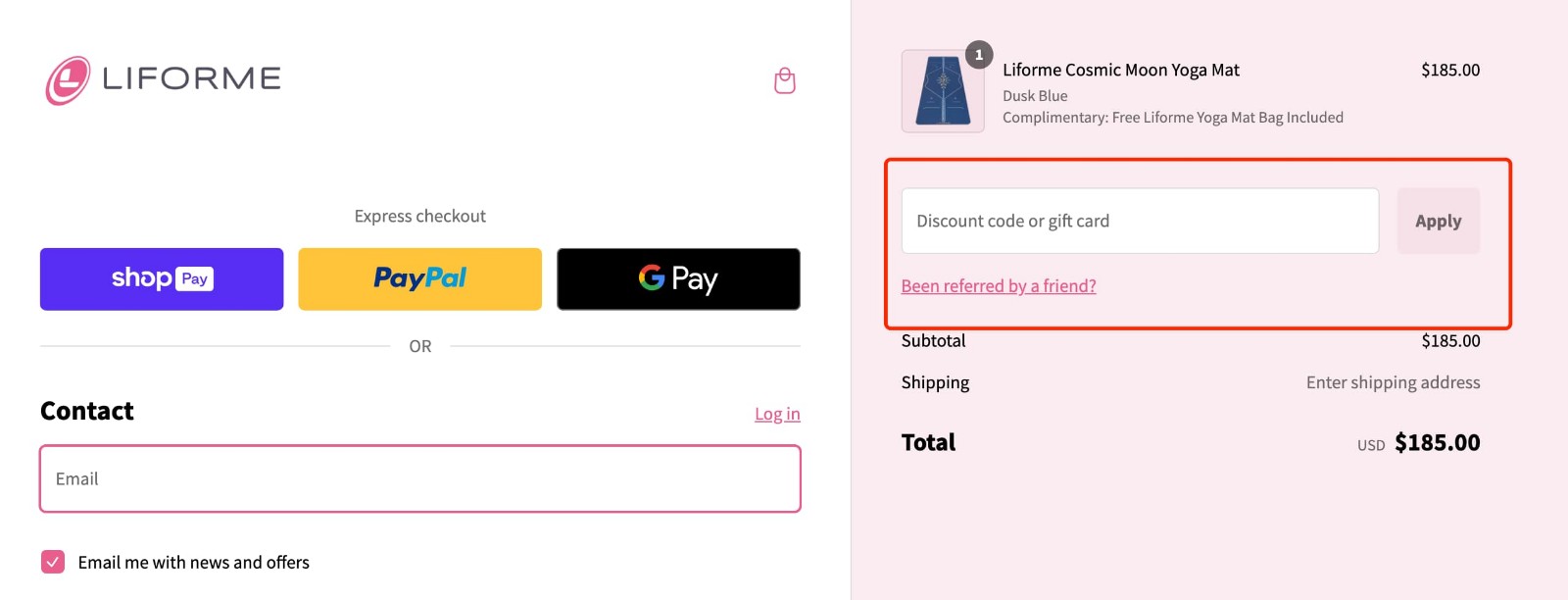Follow "Been referred by a friend?" link
Viewport: 1568px width, 600px height.
(x=999, y=285)
